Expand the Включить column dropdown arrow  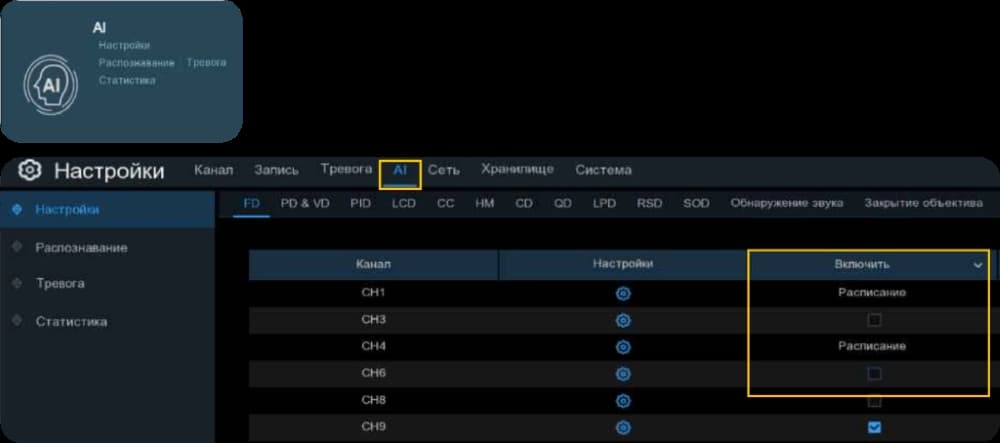978,265
